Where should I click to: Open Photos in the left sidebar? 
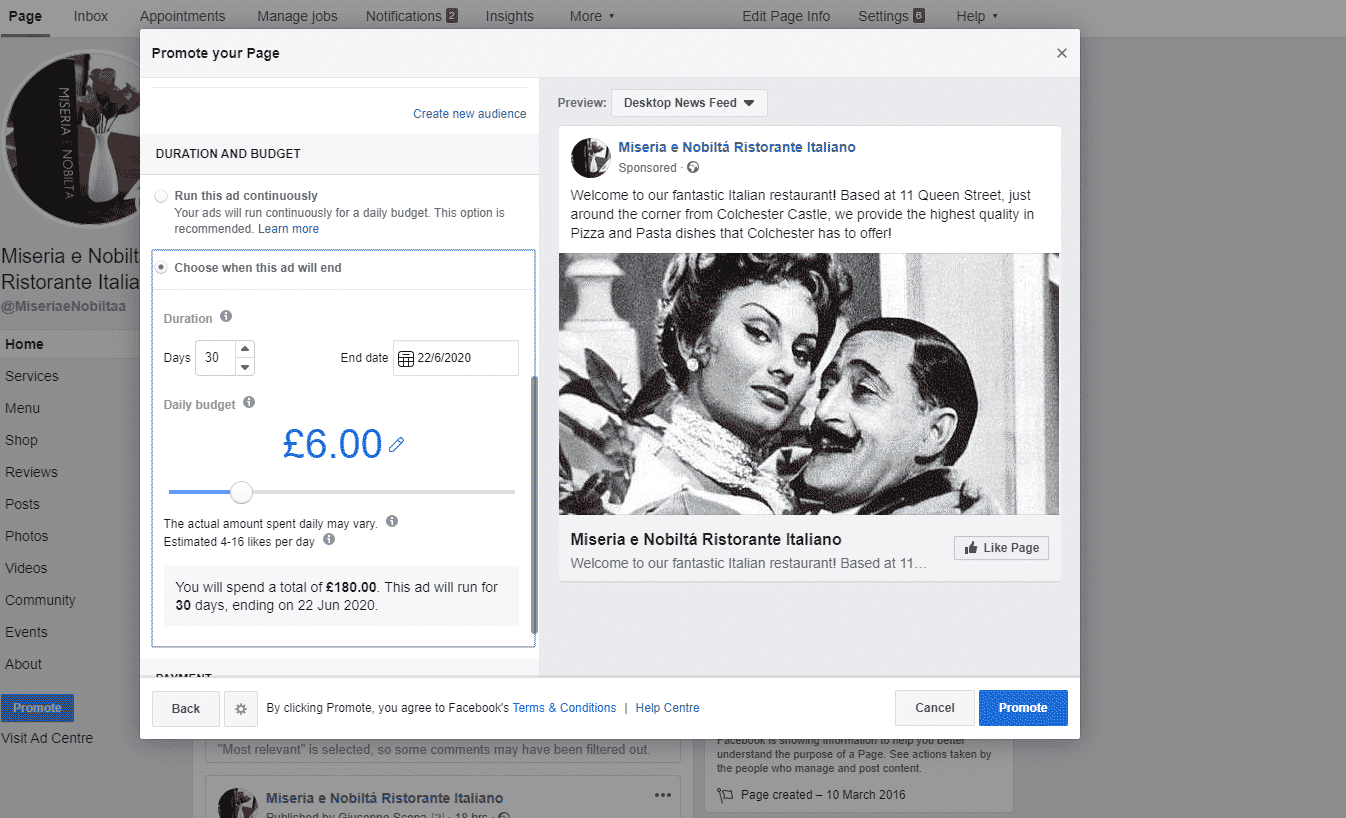(x=27, y=536)
